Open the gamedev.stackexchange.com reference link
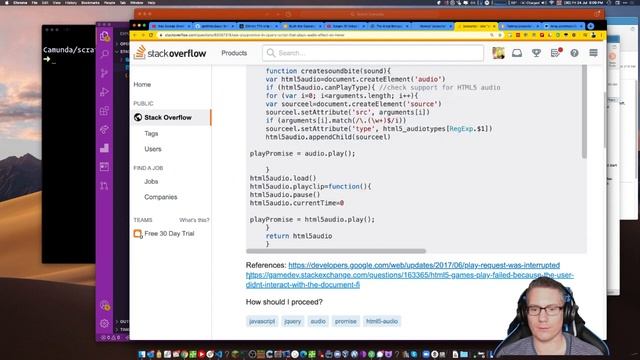This screenshot has height=360, width=640. point(410,280)
